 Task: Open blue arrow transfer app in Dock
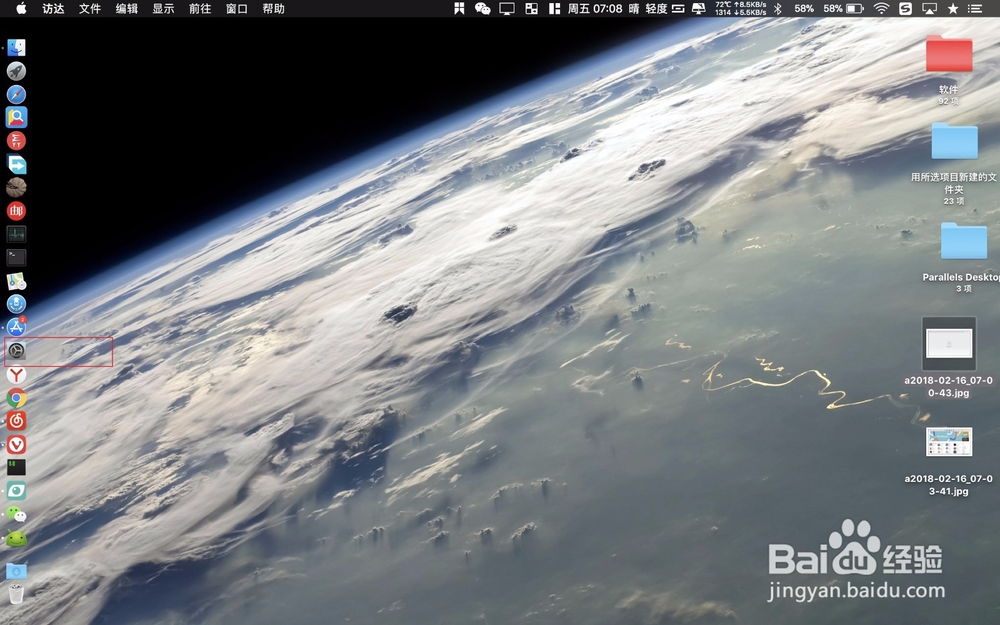point(16,164)
